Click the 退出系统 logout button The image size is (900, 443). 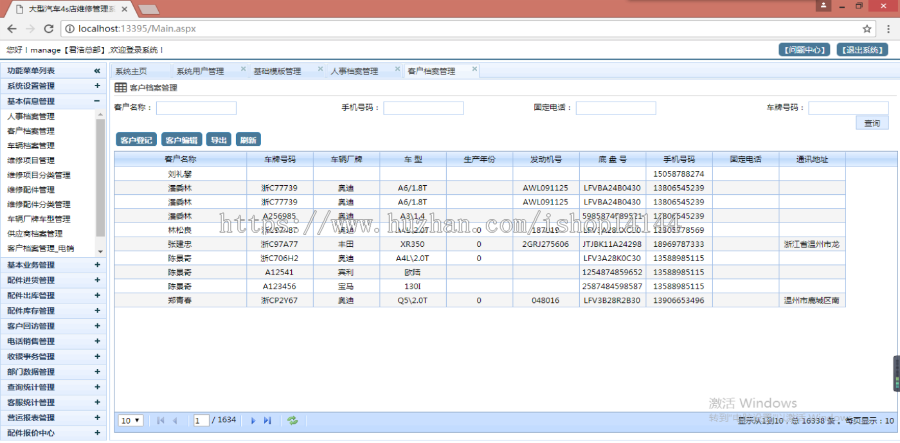pyautogui.click(x=861, y=49)
